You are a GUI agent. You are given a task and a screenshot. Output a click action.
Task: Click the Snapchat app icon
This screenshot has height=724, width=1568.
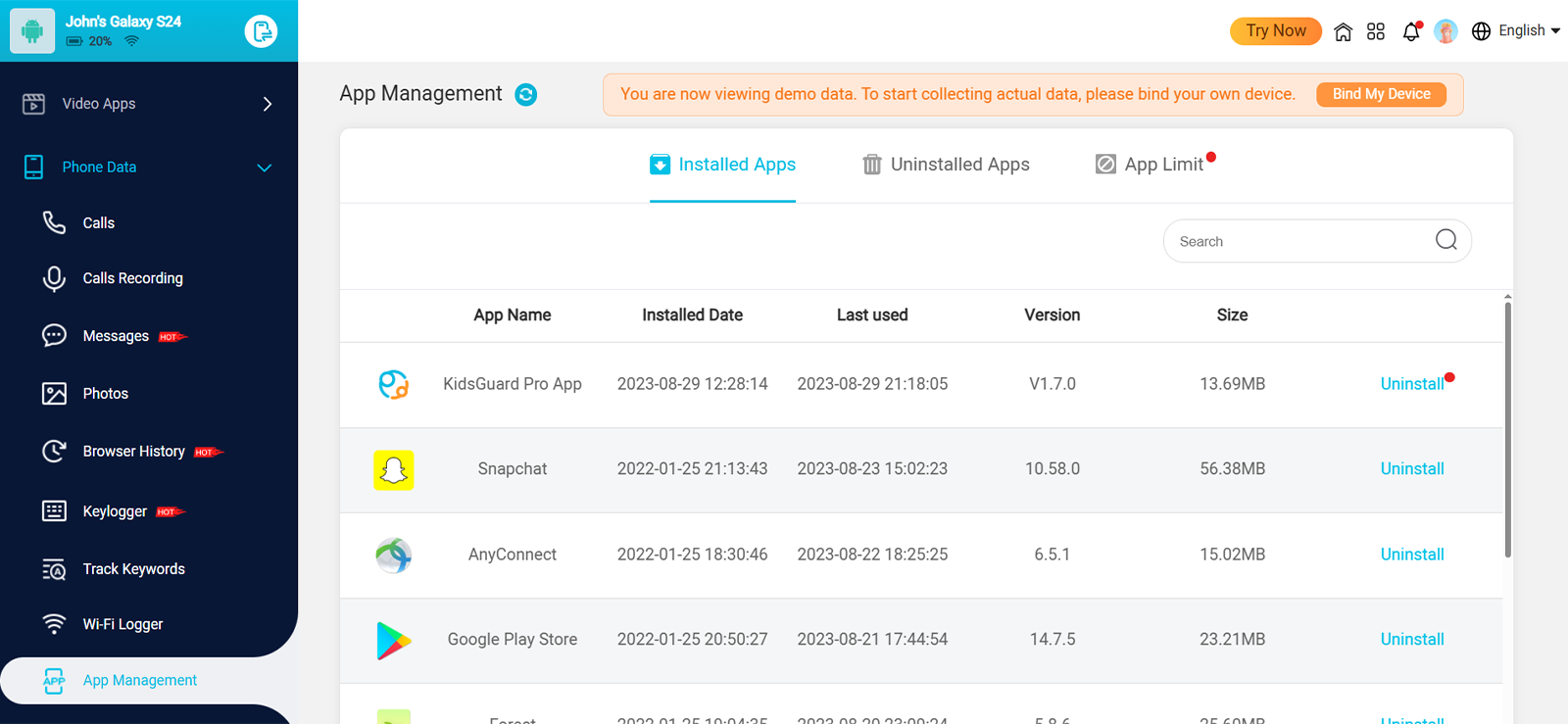tap(394, 470)
